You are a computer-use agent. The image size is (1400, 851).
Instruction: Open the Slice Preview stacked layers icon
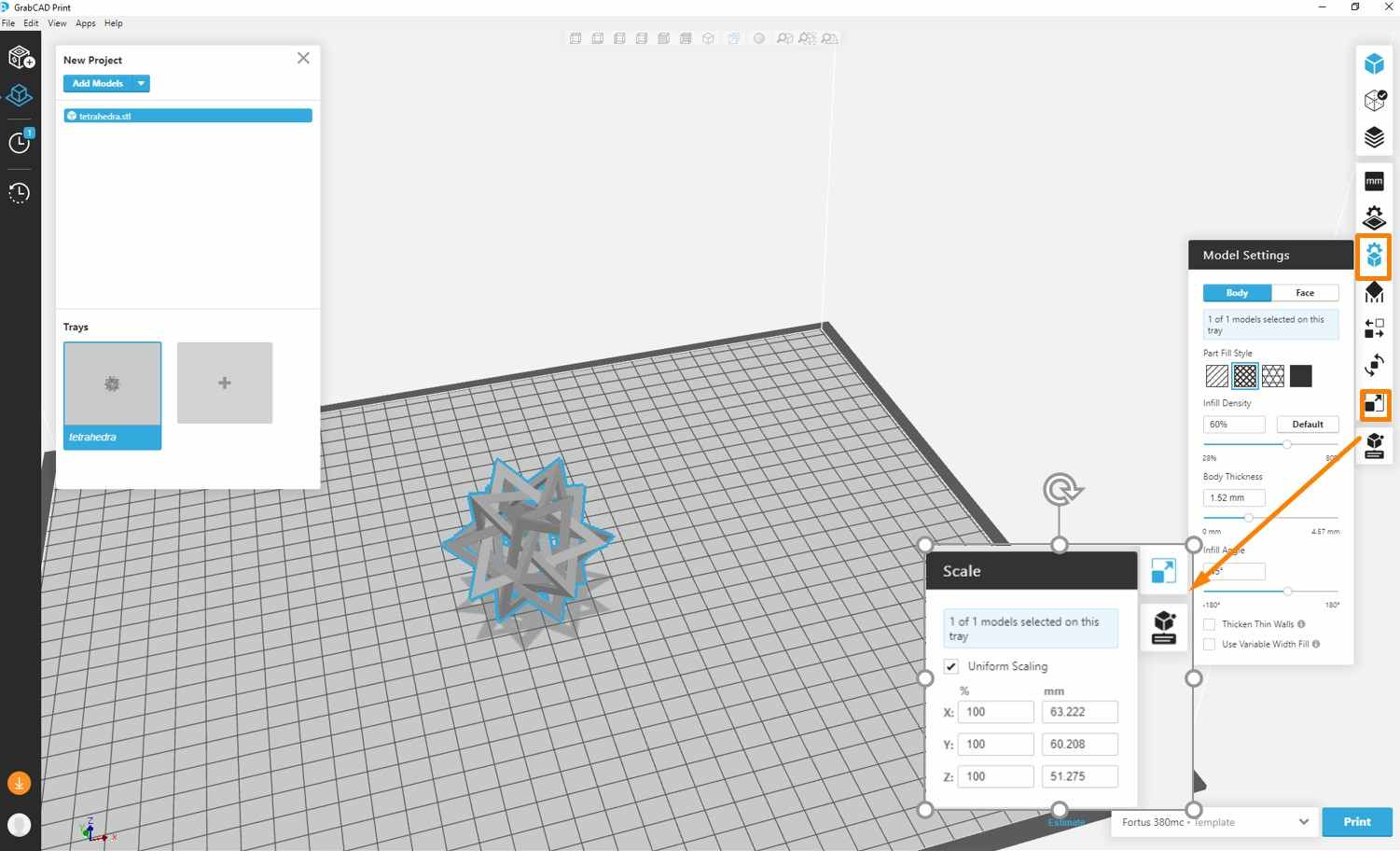point(1374,137)
